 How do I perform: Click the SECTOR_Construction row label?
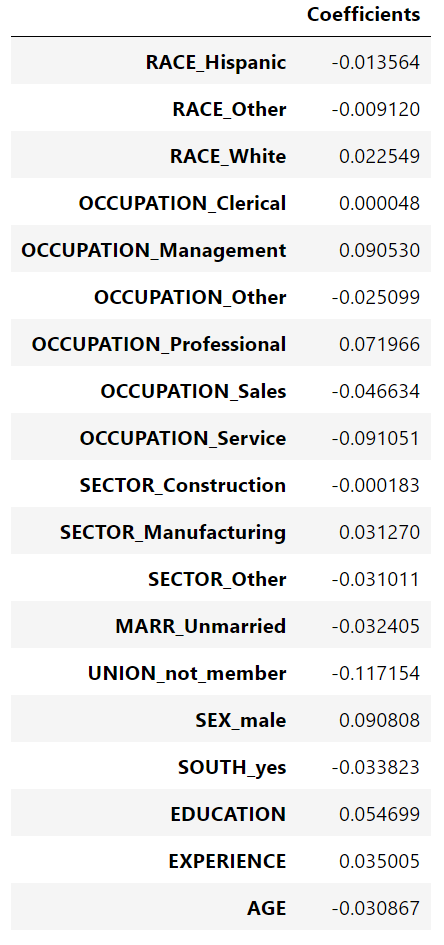[183, 485]
